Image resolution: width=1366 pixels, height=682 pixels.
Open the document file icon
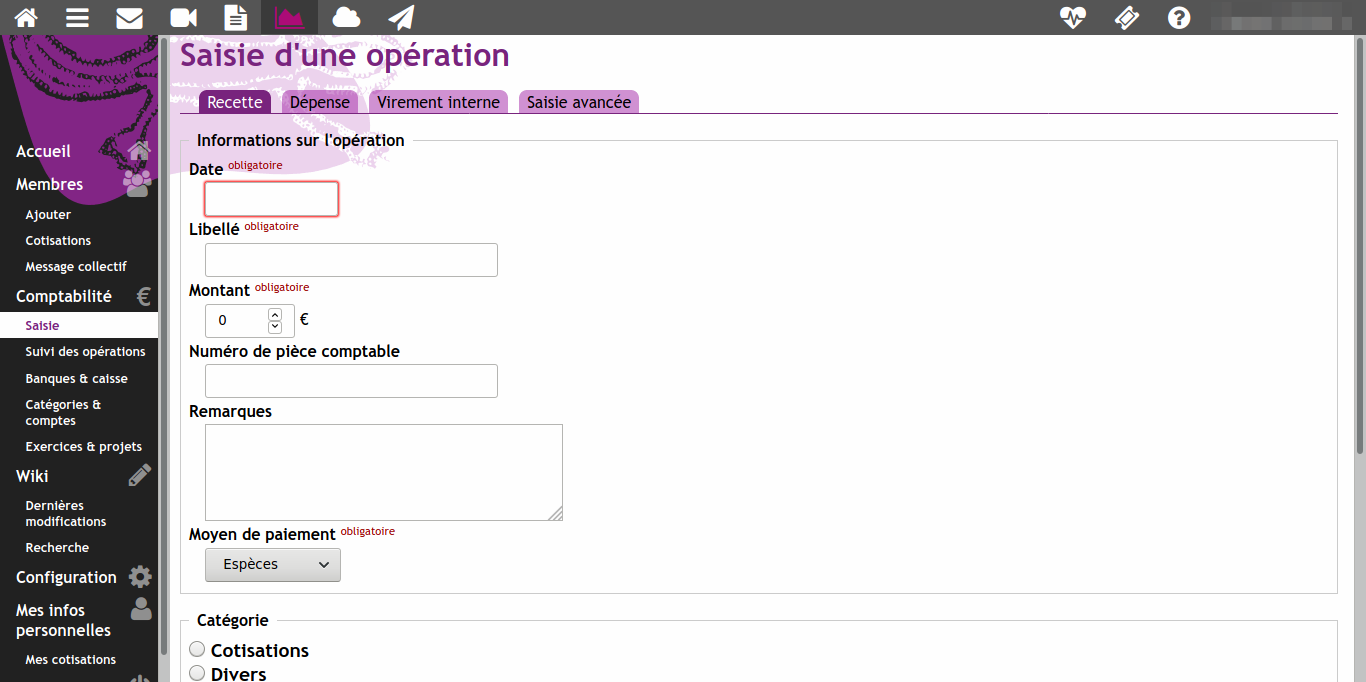[235, 17]
